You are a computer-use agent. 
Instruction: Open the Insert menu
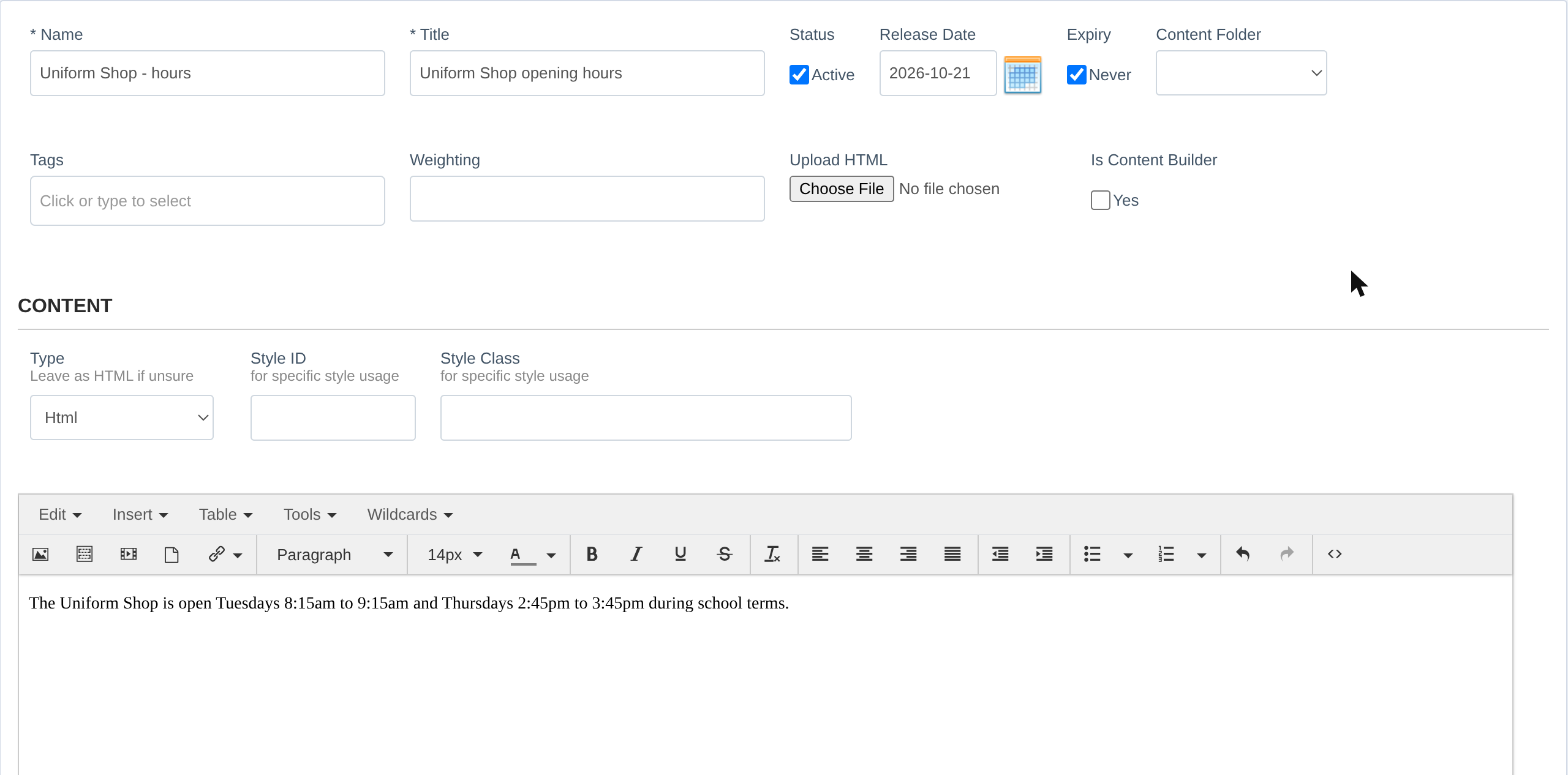(x=140, y=514)
